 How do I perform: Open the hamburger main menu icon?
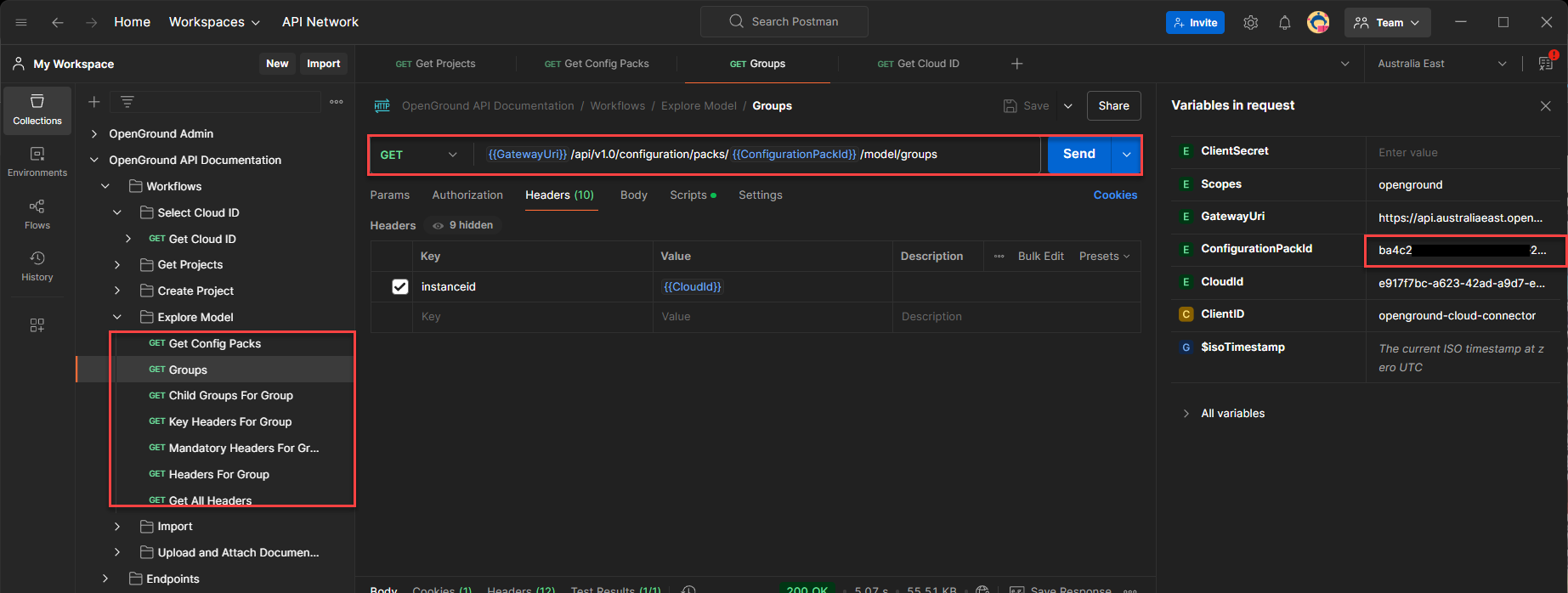[x=21, y=22]
